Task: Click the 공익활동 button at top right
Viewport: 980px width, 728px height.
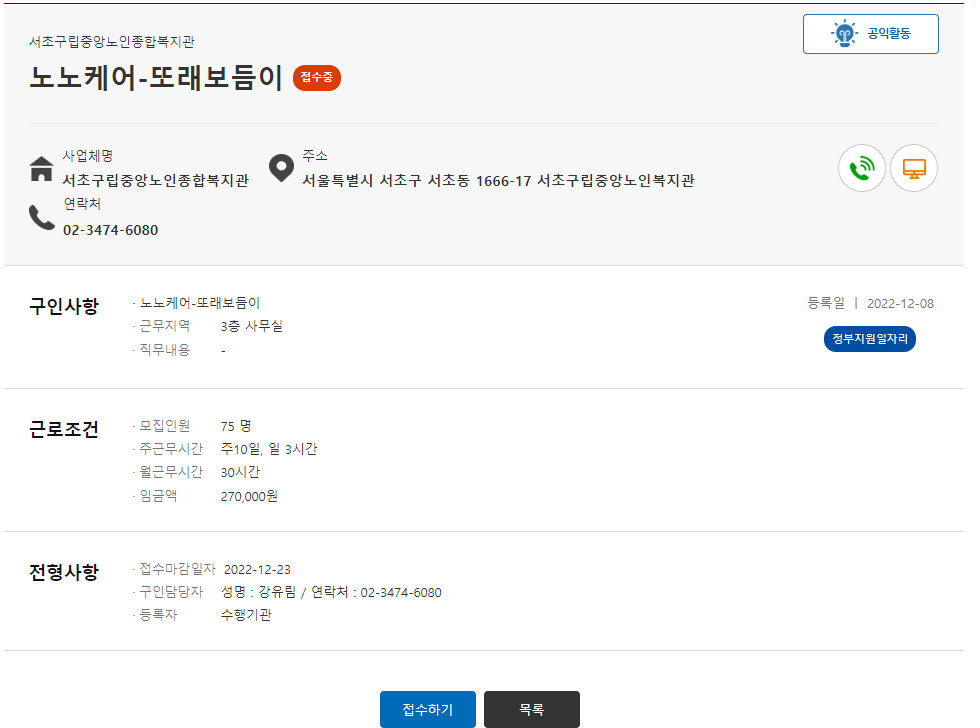Action: coord(870,33)
